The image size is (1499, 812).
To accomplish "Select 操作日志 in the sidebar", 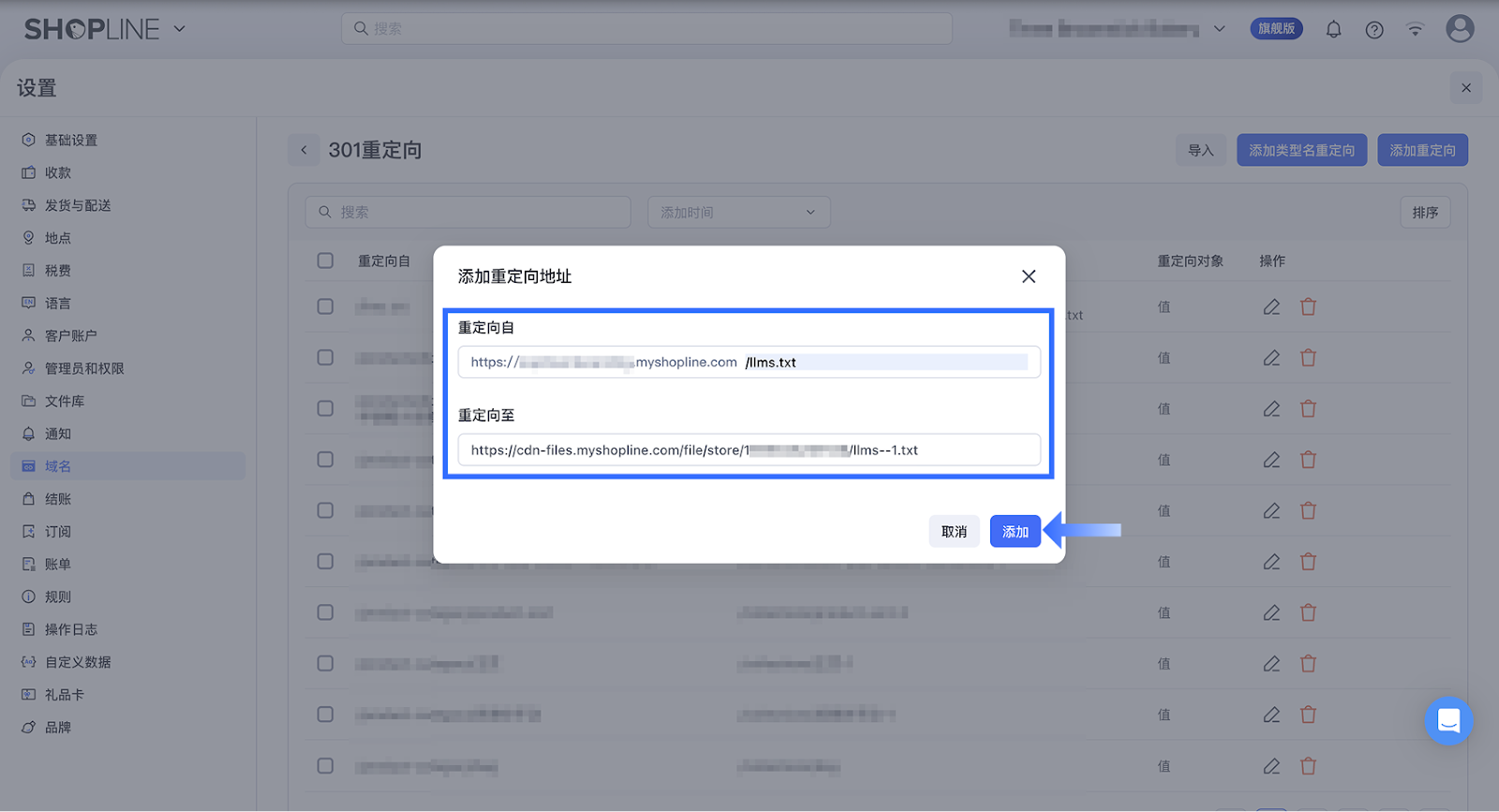I will [128, 629].
